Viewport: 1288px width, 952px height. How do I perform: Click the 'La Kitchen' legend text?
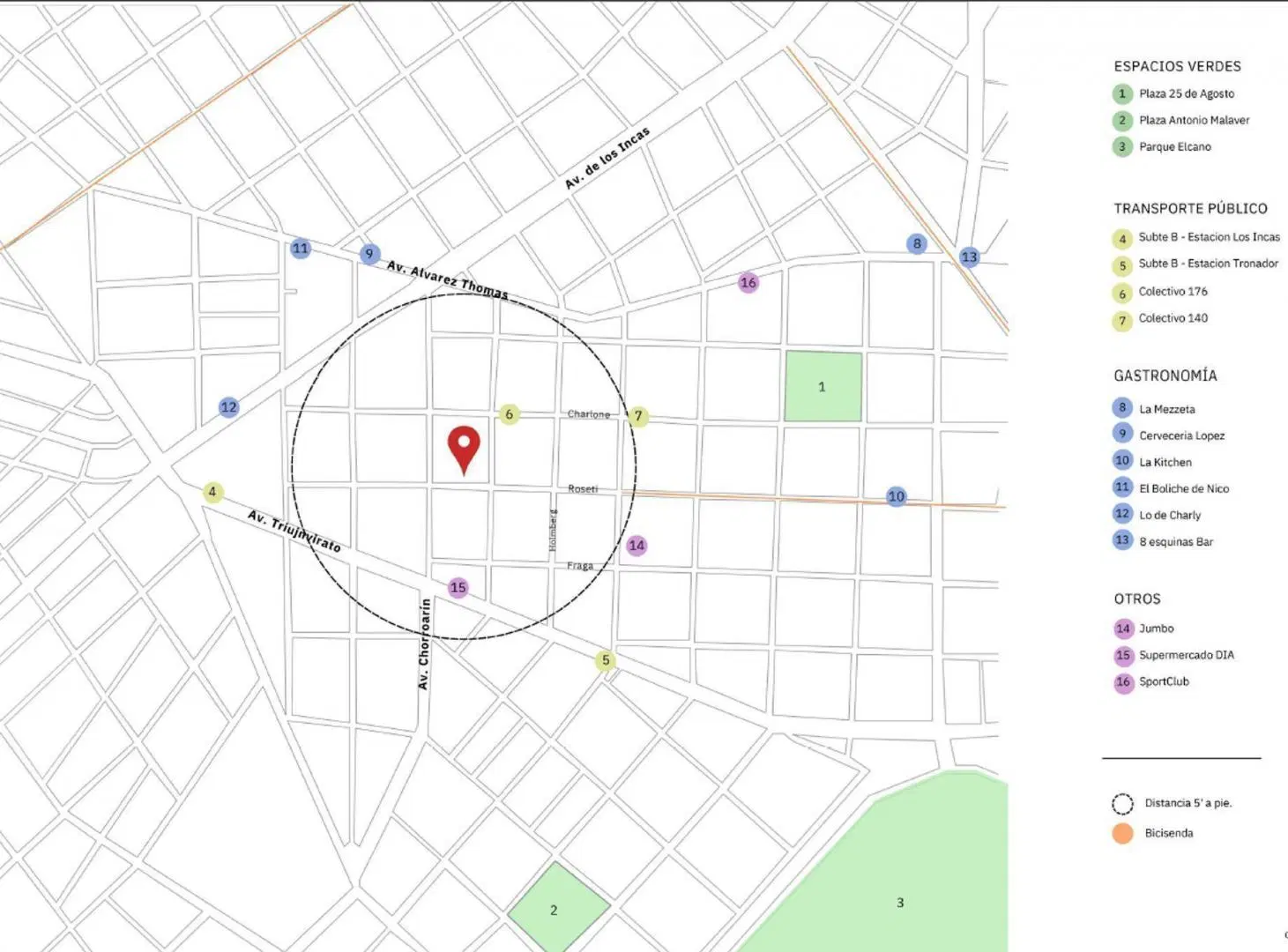coord(1165,462)
